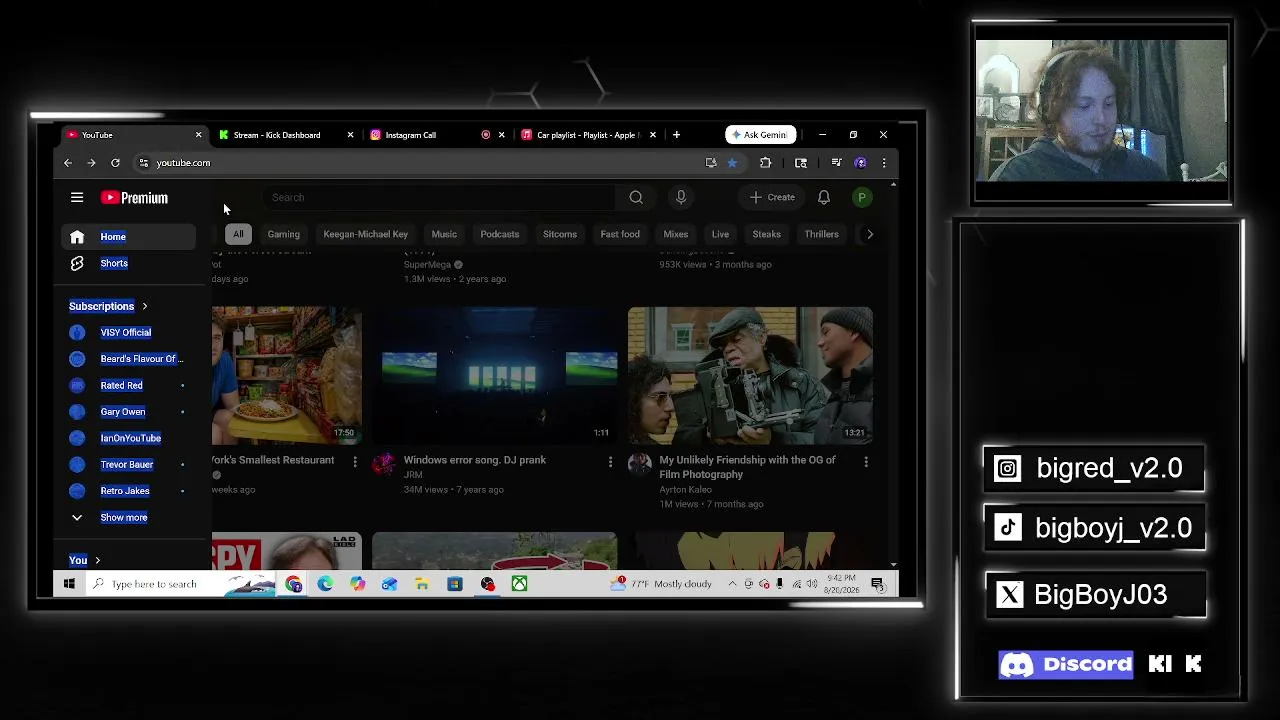
Task: Open the Windows Start menu
Action: pyautogui.click(x=69, y=584)
